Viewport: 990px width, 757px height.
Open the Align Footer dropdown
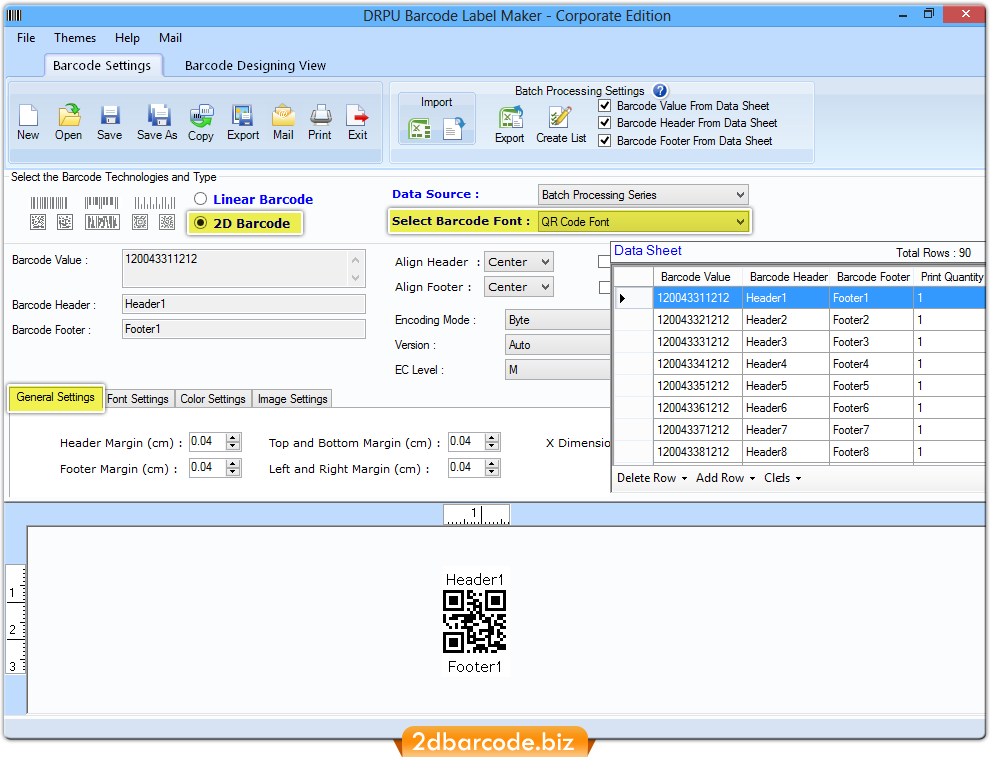coord(518,287)
